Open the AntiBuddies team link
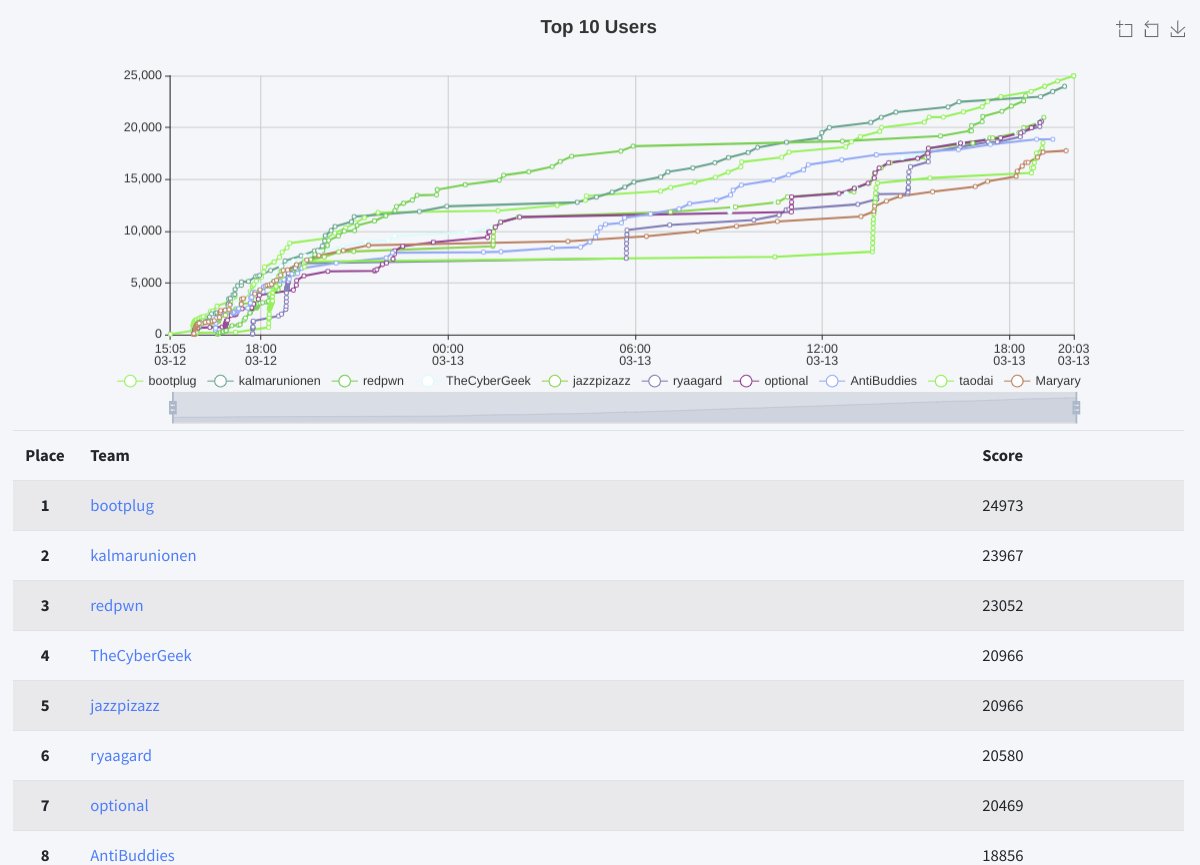 tap(133, 856)
